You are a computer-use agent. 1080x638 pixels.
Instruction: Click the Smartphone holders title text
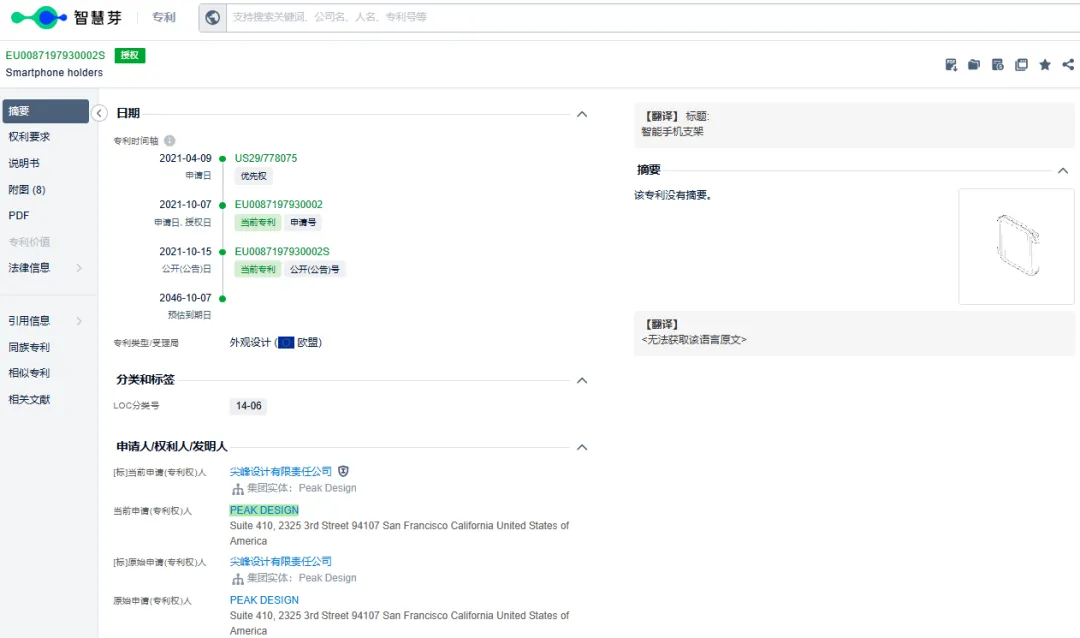coord(54,72)
